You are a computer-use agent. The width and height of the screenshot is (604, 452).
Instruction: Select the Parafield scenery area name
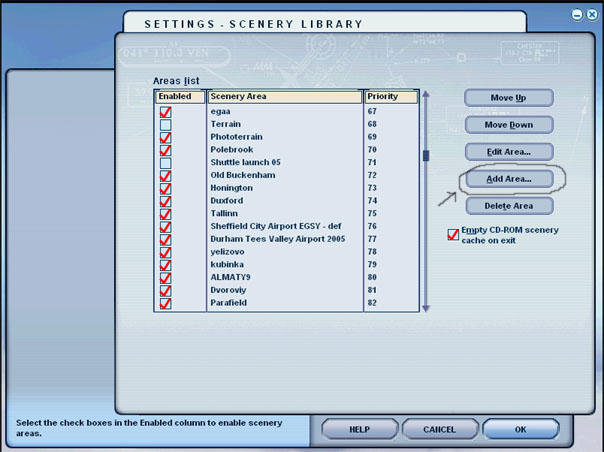[x=228, y=302]
